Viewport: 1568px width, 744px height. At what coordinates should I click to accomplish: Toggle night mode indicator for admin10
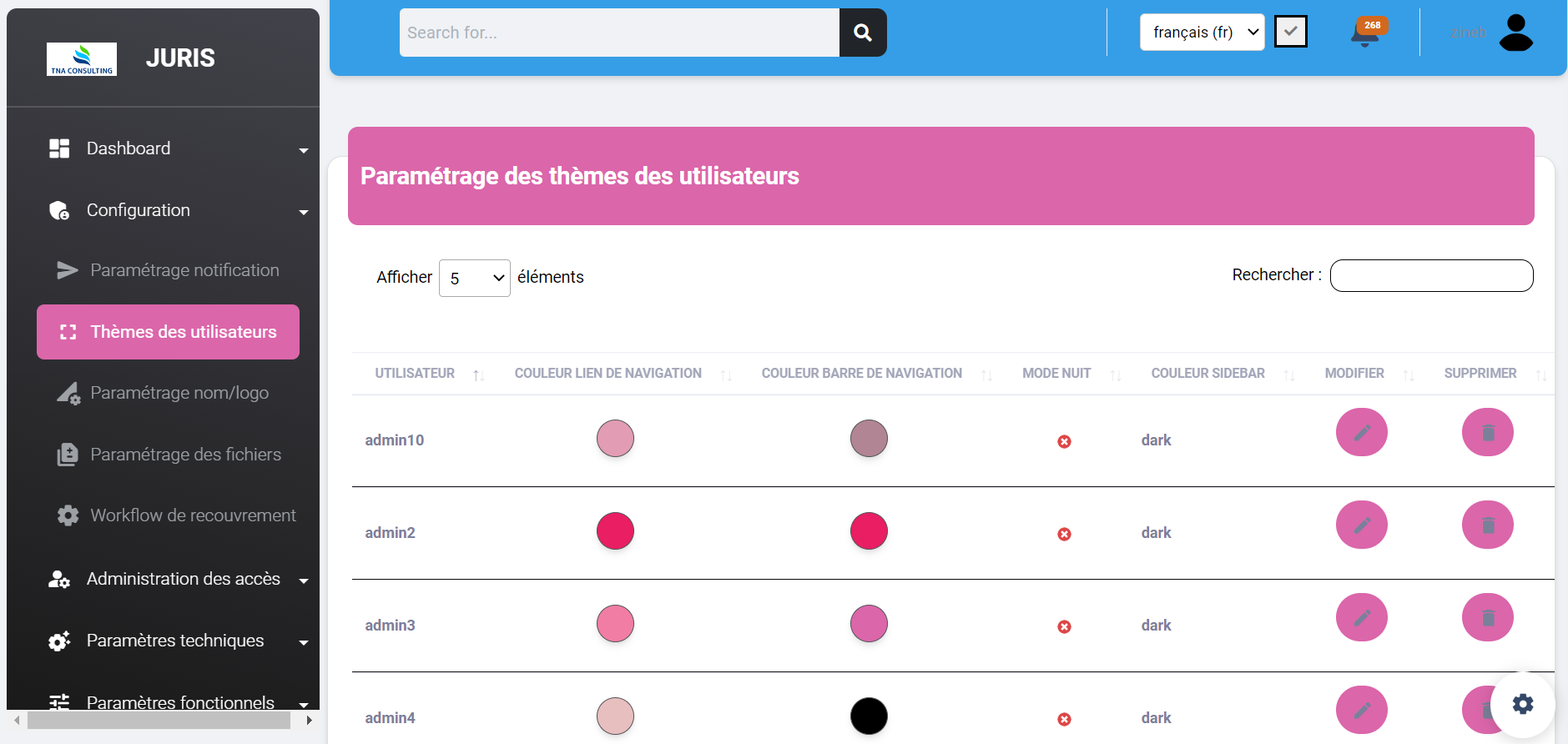[1064, 441]
